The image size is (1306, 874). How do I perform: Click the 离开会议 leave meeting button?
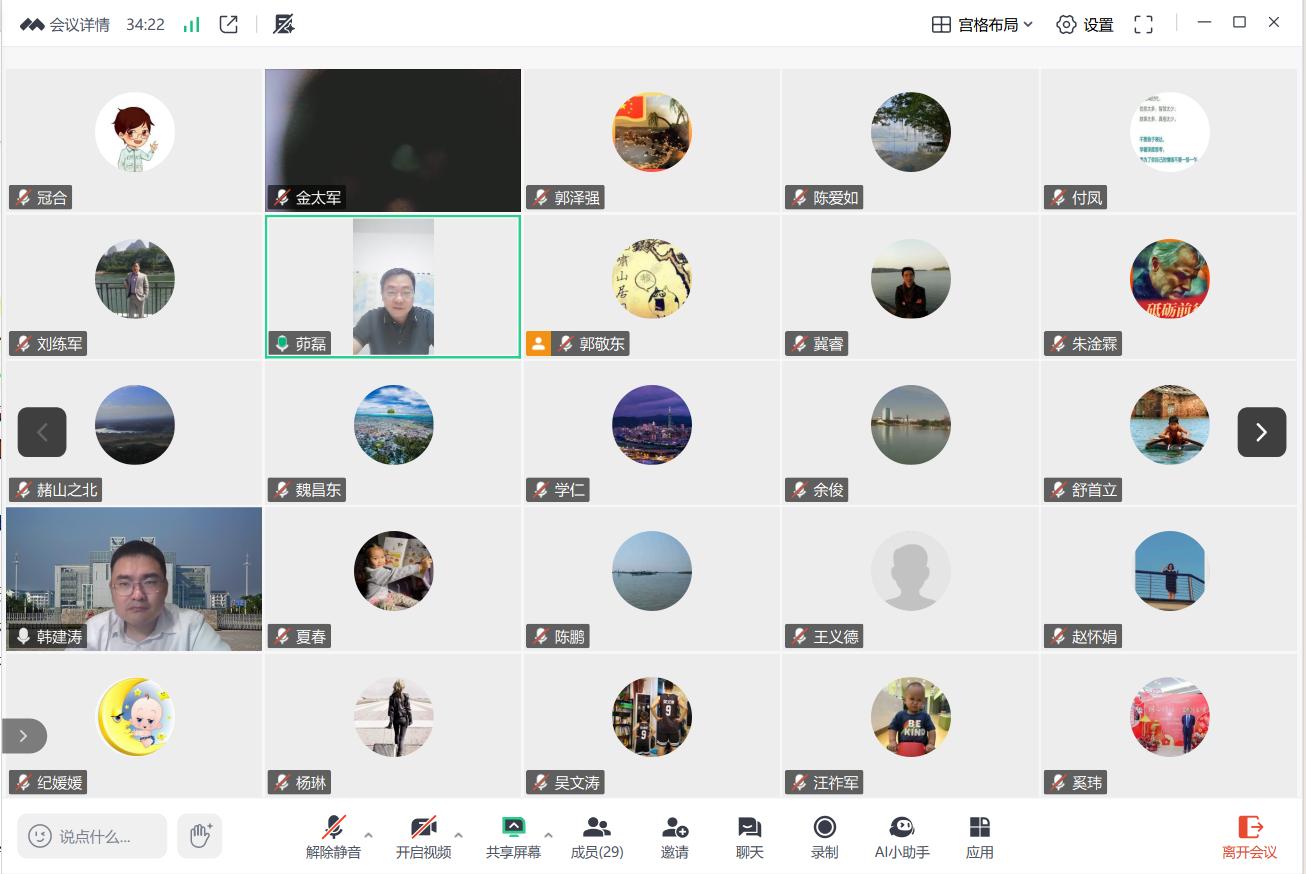coord(1249,837)
